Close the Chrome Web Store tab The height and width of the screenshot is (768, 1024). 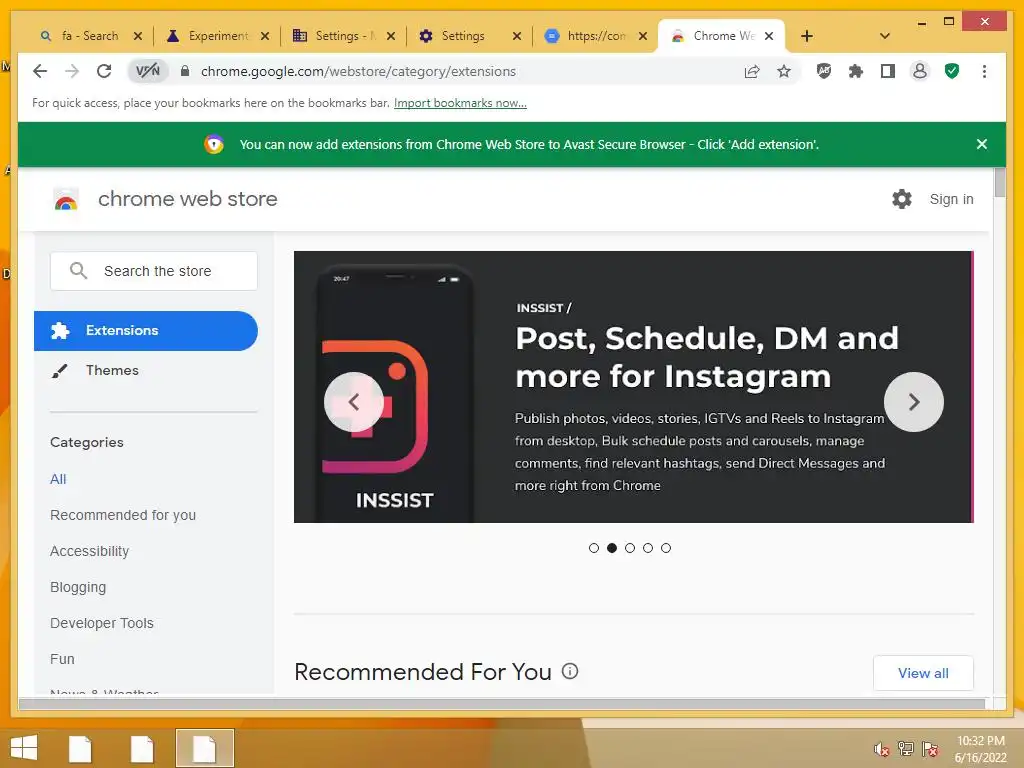click(769, 36)
